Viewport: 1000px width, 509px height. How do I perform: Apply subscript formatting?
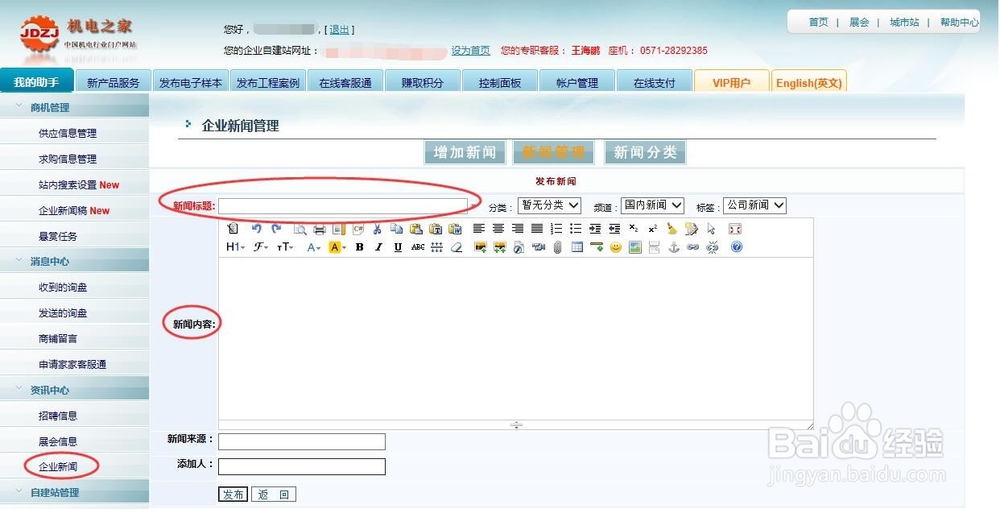(x=633, y=228)
